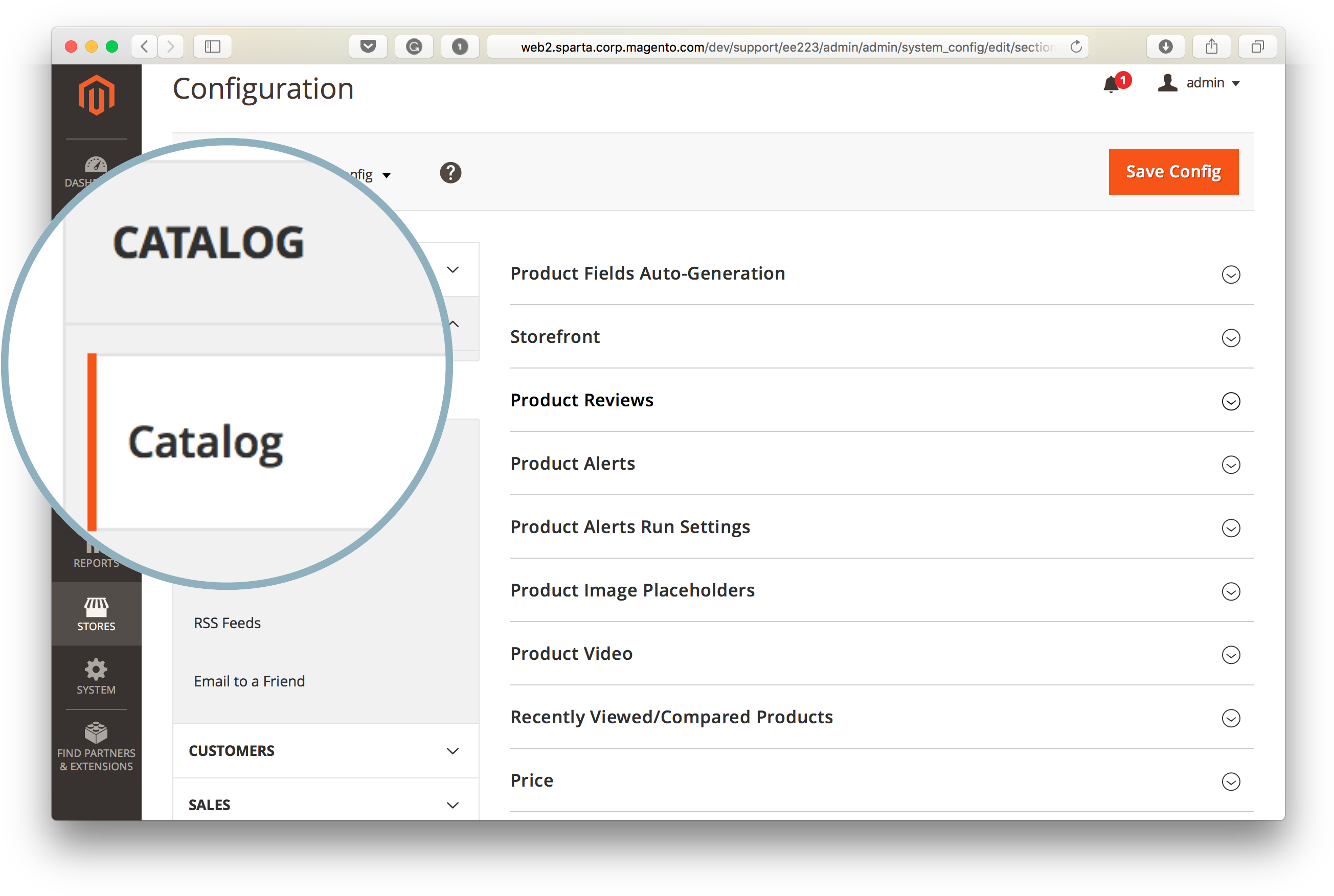This screenshot has height=896, width=1334.
Task: Click the browser address bar
Action: point(787,47)
